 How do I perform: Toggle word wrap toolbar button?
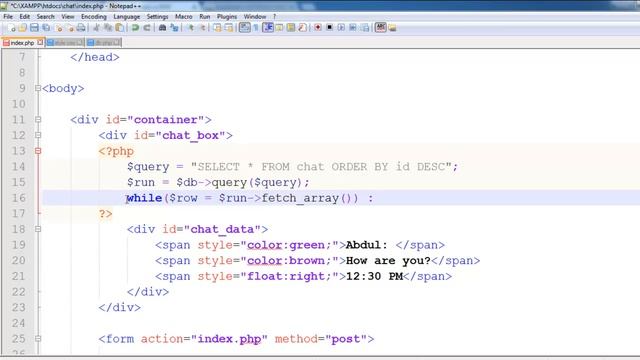click(244, 28)
